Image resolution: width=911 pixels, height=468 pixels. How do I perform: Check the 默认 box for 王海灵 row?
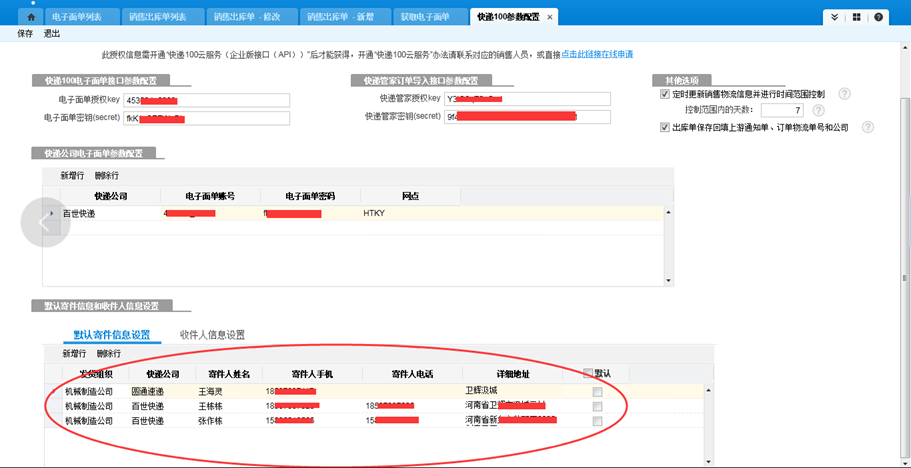coord(597,391)
